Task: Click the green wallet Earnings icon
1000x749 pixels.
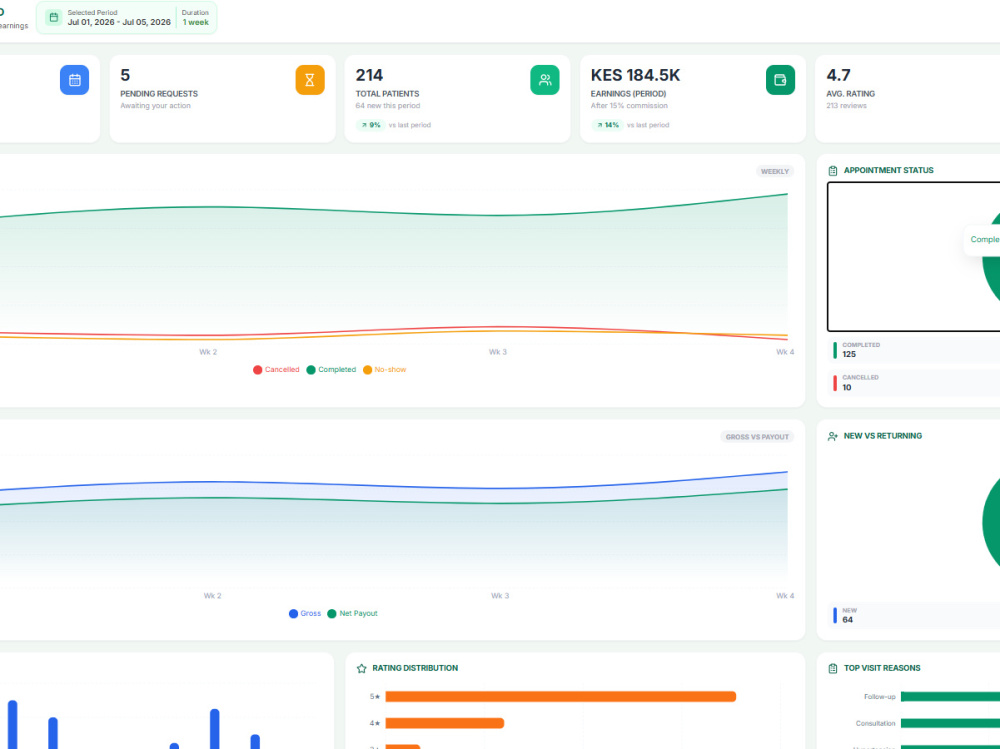Action: click(x=780, y=80)
